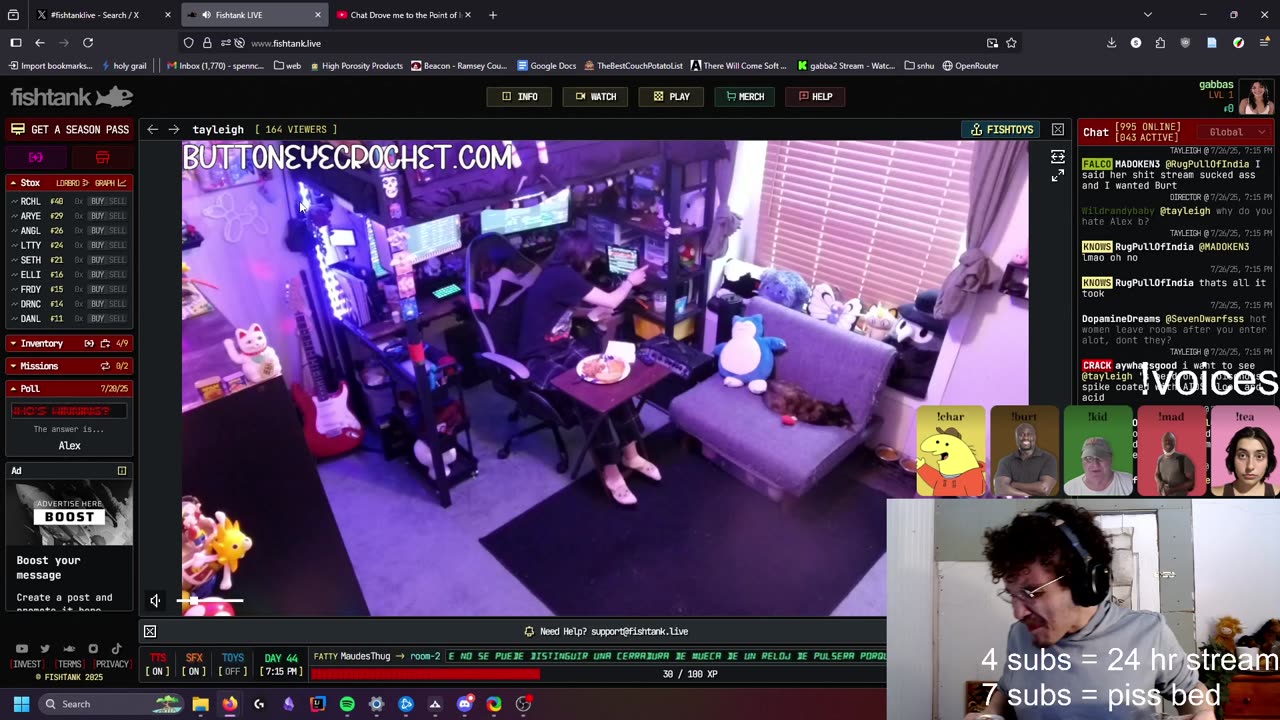This screenshot has height=720, width=1280.
Task: Go to next camera with right arrow
Action: point(173,129)
